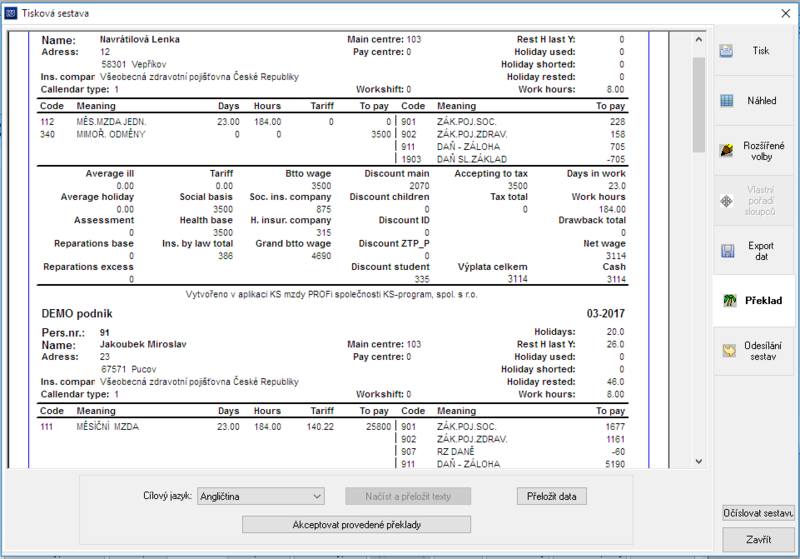The image size is (800, 559).
Task: Click the Vlastní pořadí sloupců icon
Action: pos(726,201)
